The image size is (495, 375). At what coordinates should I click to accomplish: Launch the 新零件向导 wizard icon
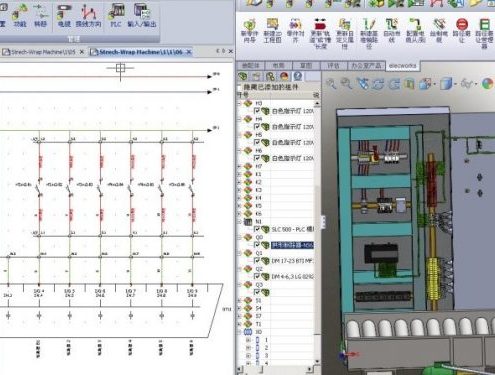249,31
